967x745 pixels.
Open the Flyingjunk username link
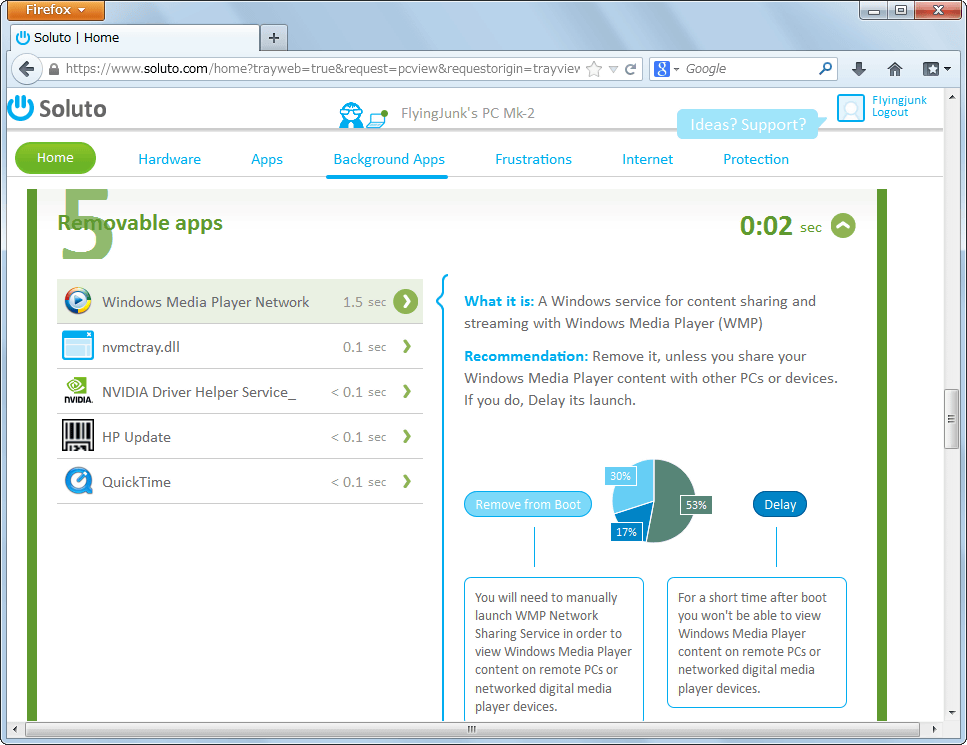899,100
